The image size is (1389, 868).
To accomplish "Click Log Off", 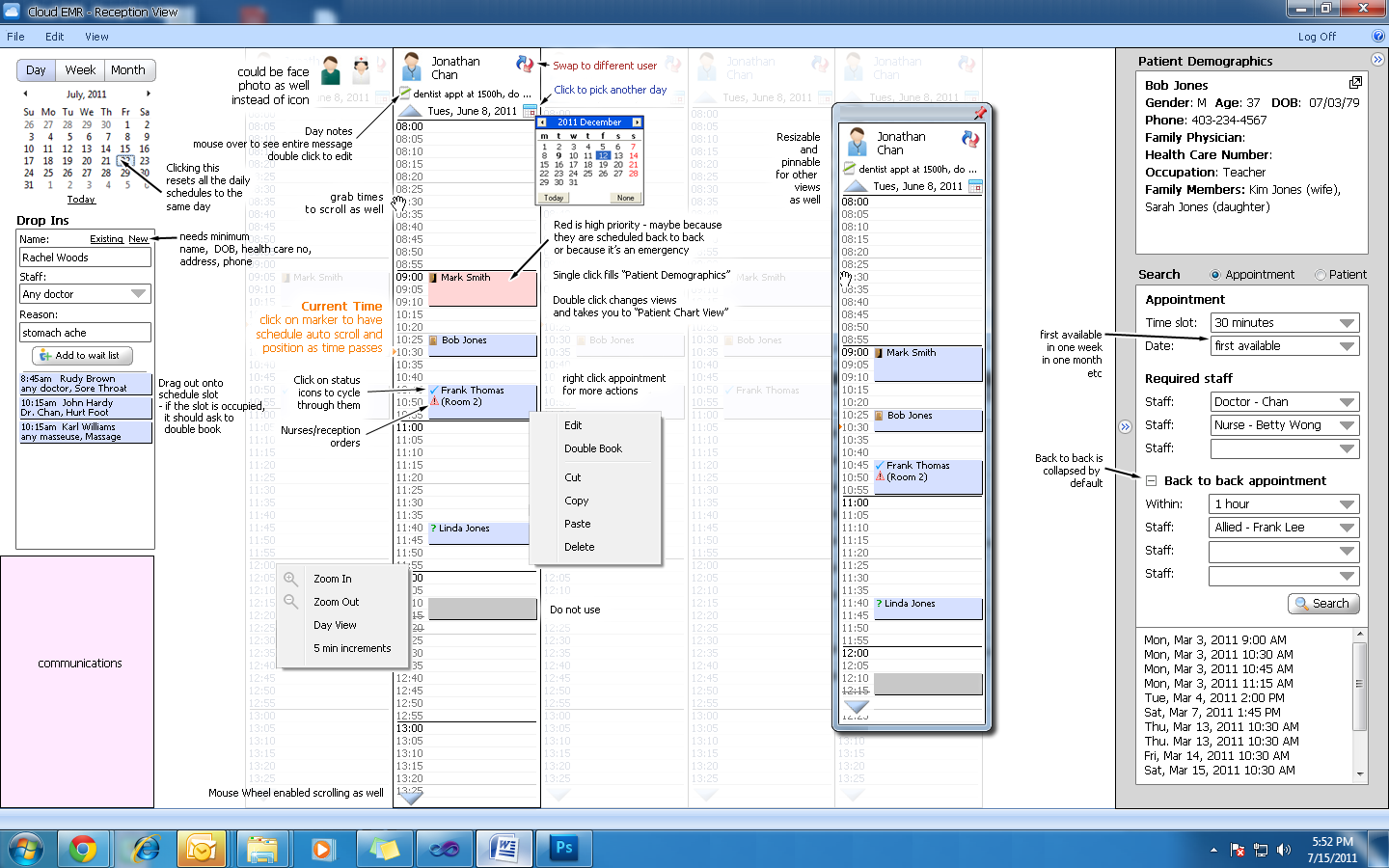I will [x=1317, y=37].
